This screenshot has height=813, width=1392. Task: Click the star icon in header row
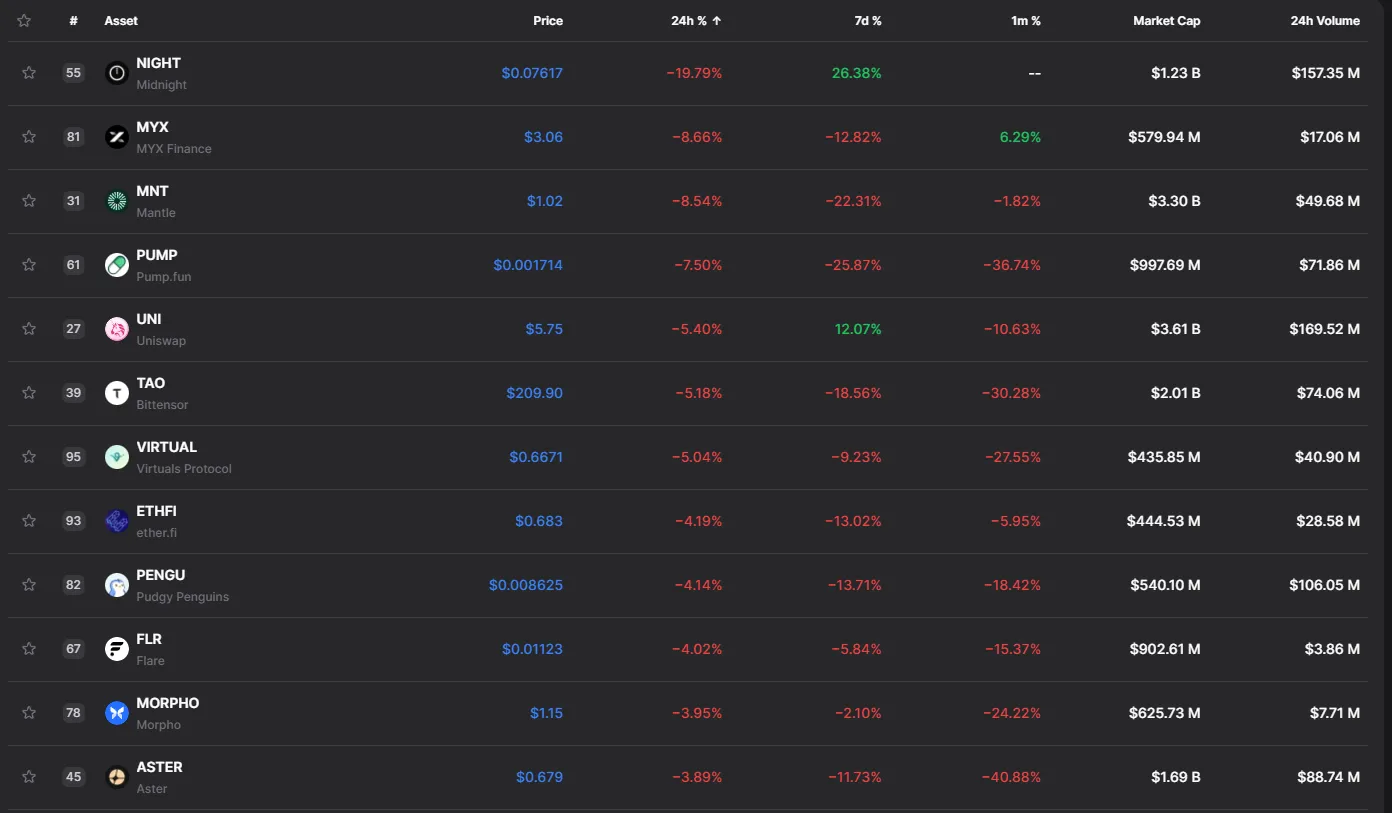(24, 21)
